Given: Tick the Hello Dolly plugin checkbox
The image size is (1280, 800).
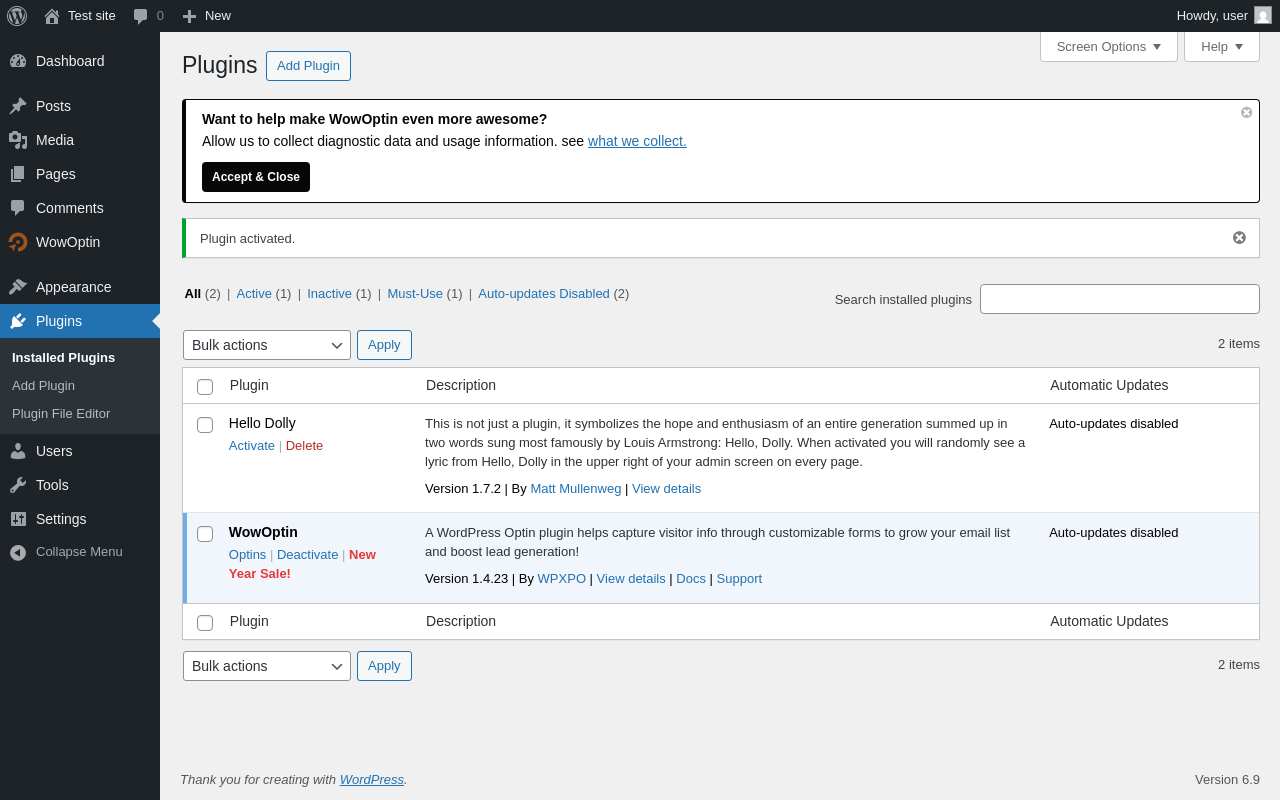Looking at the screenshot, I should 205,425.
